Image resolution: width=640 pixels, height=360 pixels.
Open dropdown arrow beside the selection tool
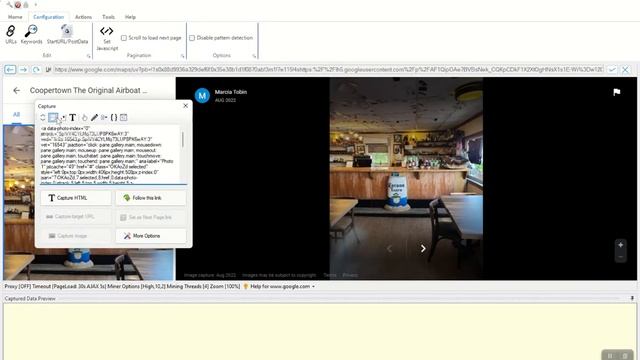point(63,118)
